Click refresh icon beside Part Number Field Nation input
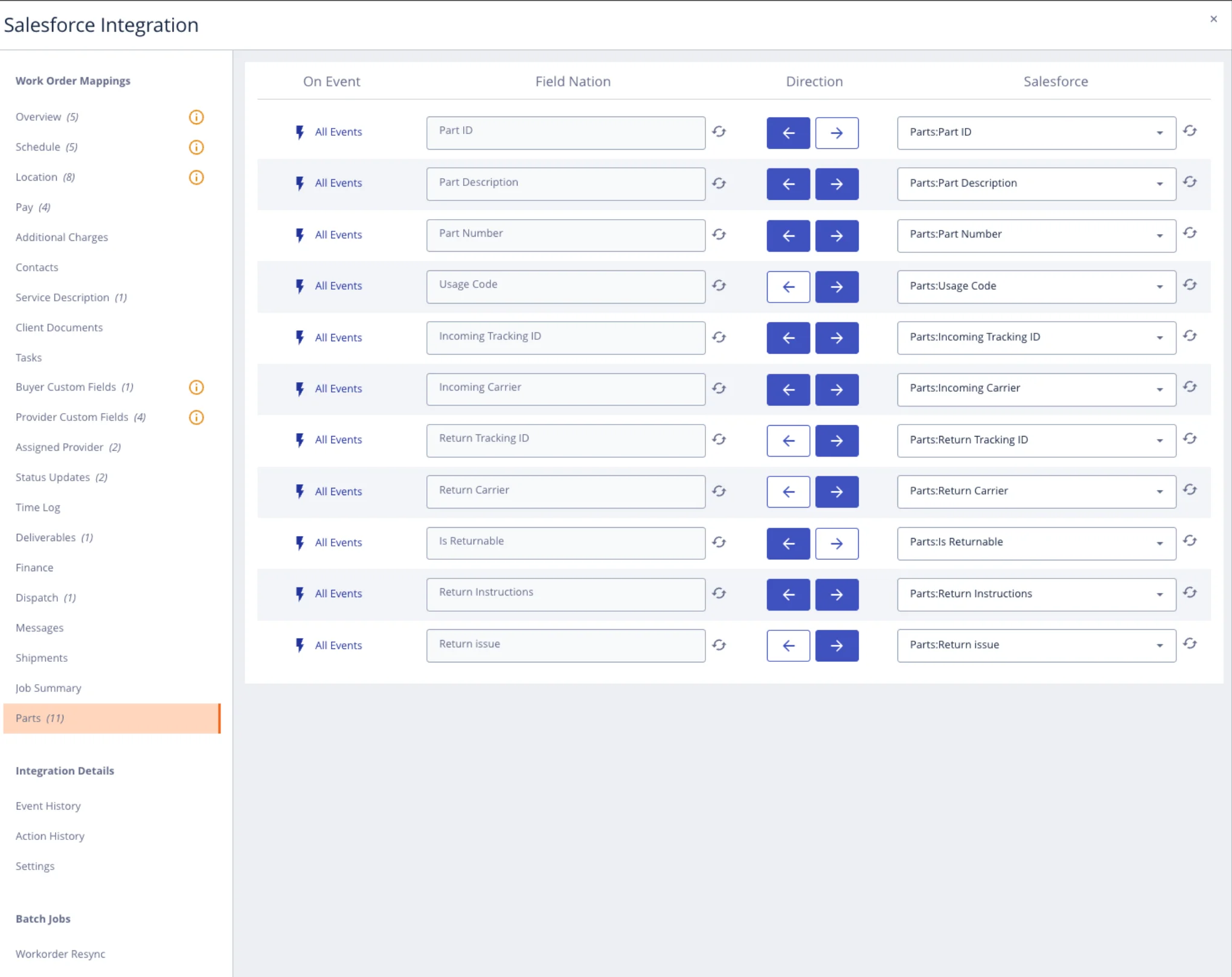The width and height of the screenshot is (1232, 977). click(x=719, y=234)
